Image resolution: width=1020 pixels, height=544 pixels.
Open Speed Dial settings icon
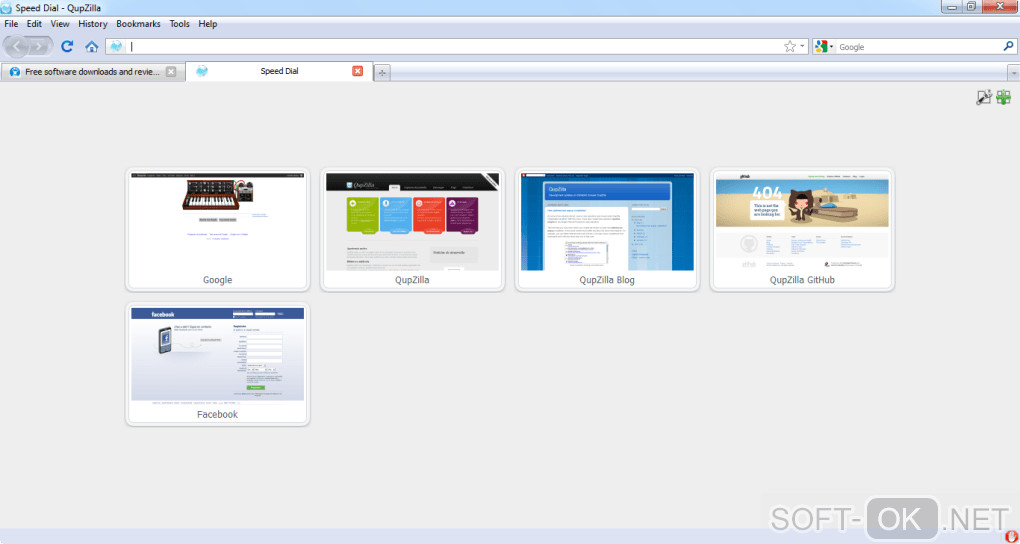click(x=984, y=98)
